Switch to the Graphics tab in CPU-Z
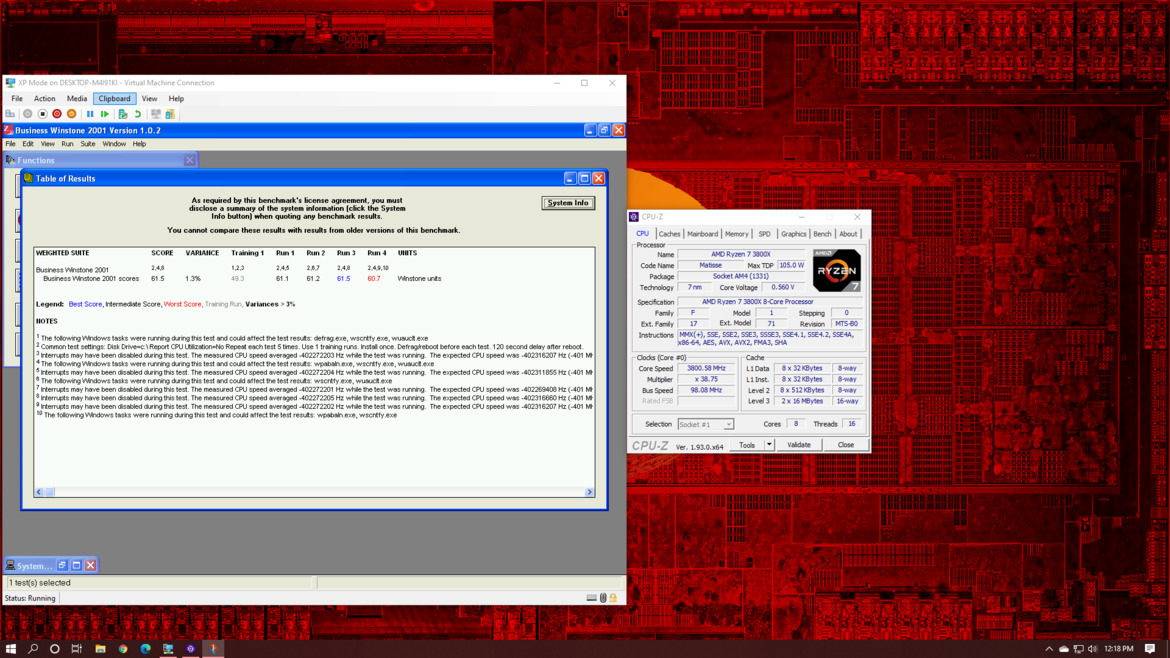The image size is (1170, 658). [x=793, y=234]
